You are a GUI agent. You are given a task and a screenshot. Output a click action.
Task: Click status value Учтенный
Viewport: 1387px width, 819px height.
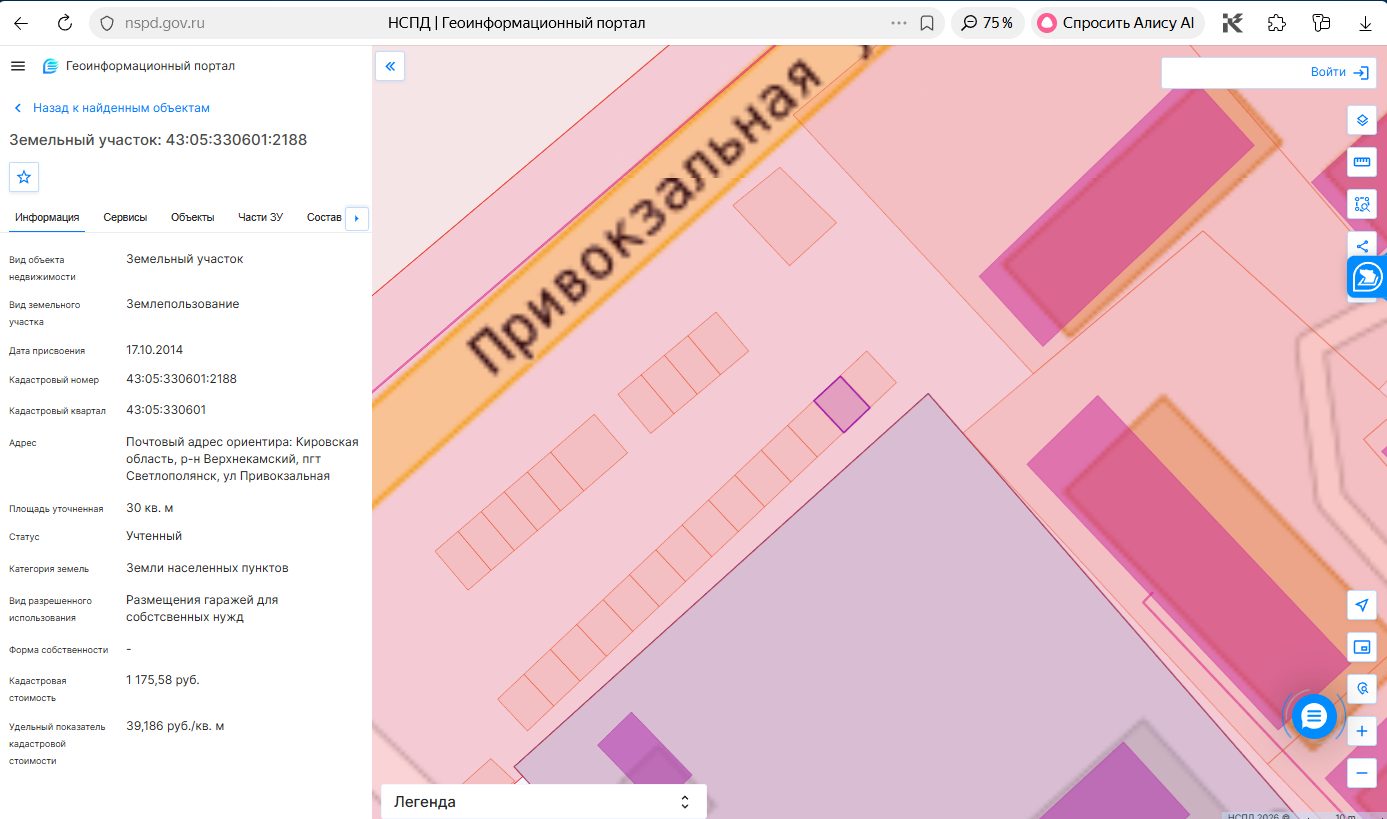(154, 536)
